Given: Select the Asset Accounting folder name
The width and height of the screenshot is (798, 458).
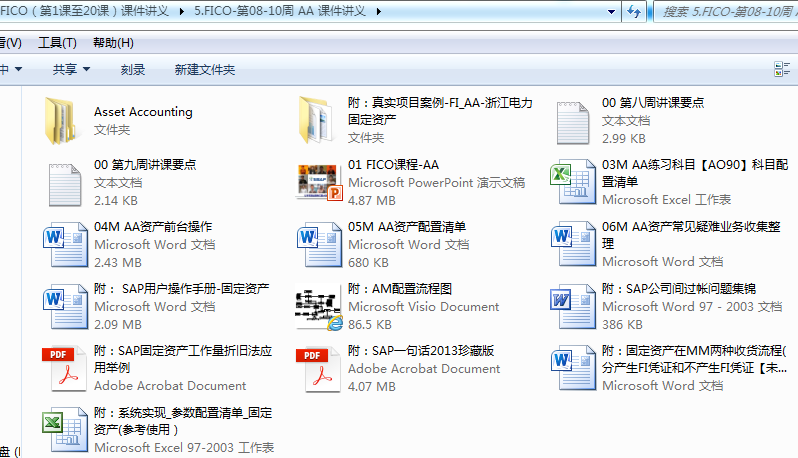Looking at the screenshot, I should coord(143,112).
